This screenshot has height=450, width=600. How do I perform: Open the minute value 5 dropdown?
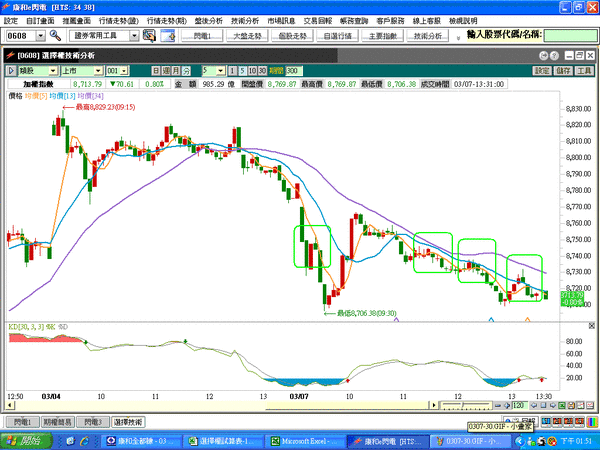(221, 71)
